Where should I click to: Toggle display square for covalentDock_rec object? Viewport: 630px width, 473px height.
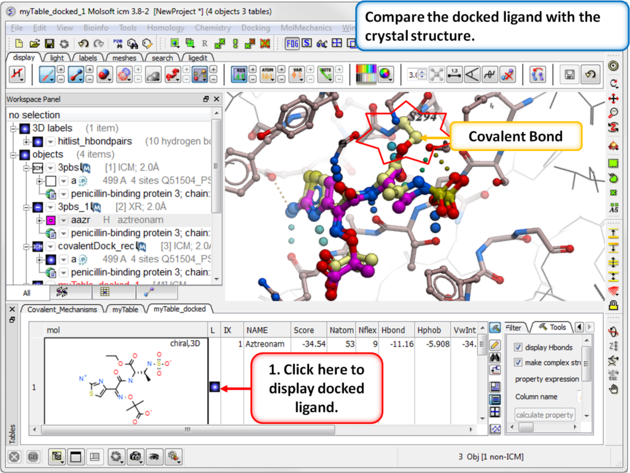(x=38, y=246)
